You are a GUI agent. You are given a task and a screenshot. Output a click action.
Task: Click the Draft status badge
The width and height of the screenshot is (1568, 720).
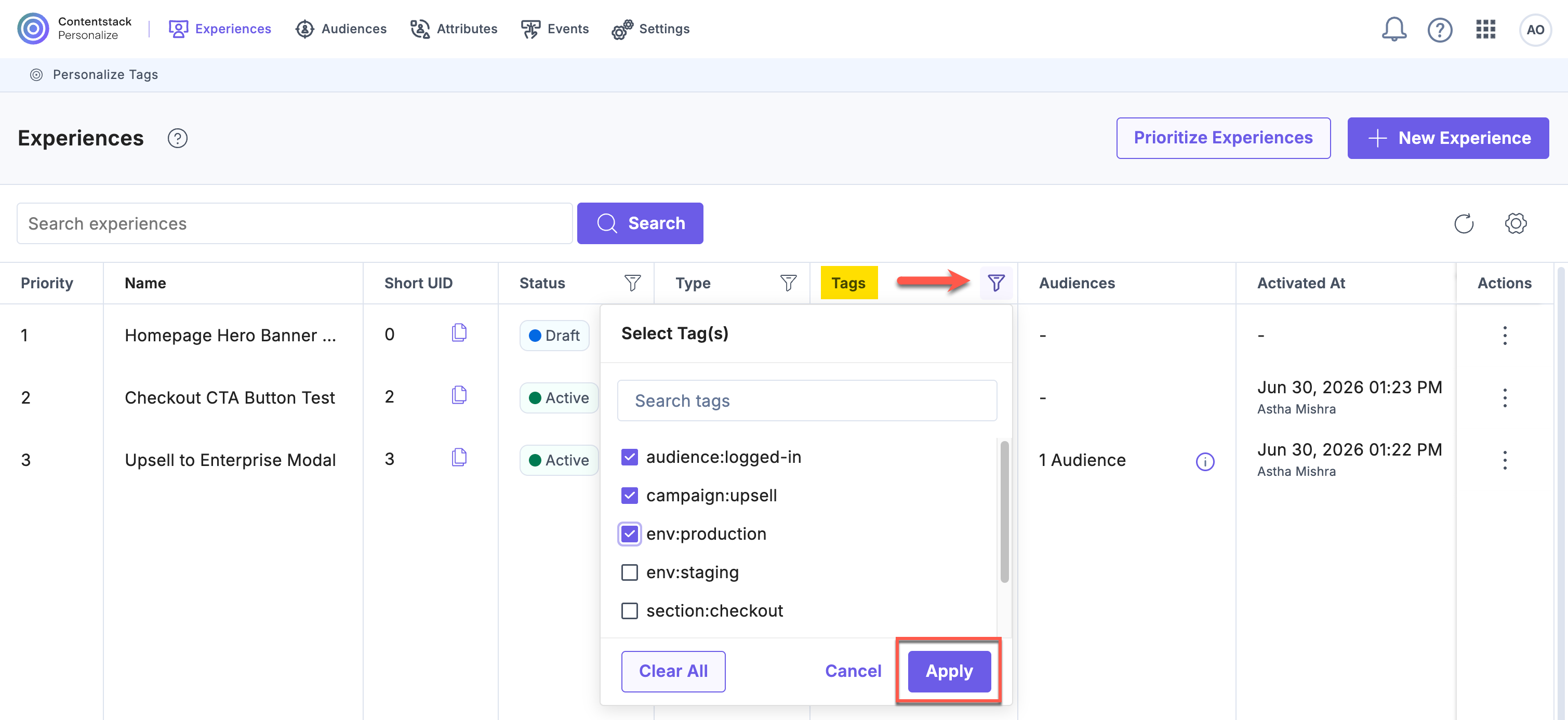click(554, 336)
